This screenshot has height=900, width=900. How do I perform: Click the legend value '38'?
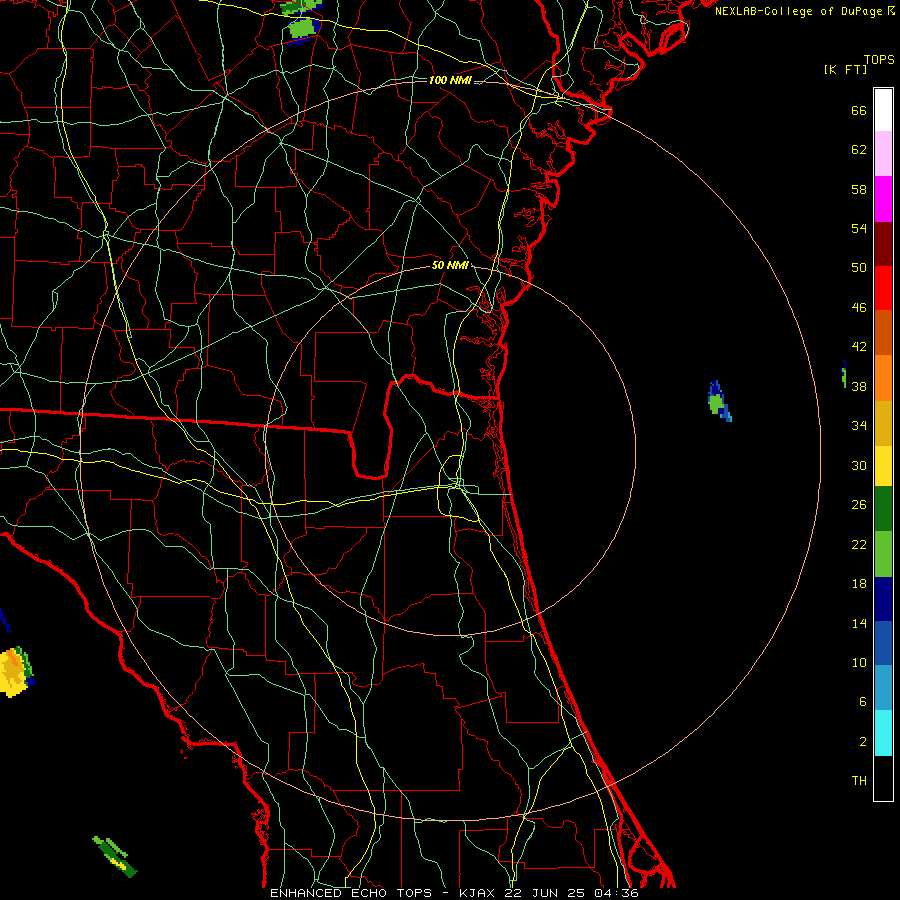pos(859,387)
